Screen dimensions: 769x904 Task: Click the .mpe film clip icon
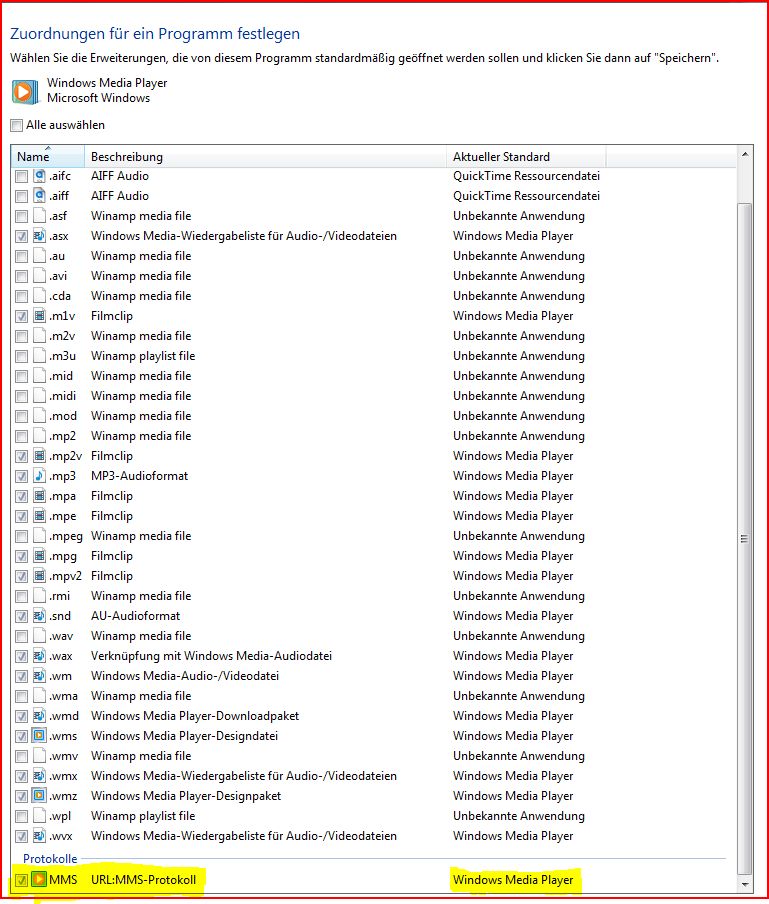click(39, 516)
